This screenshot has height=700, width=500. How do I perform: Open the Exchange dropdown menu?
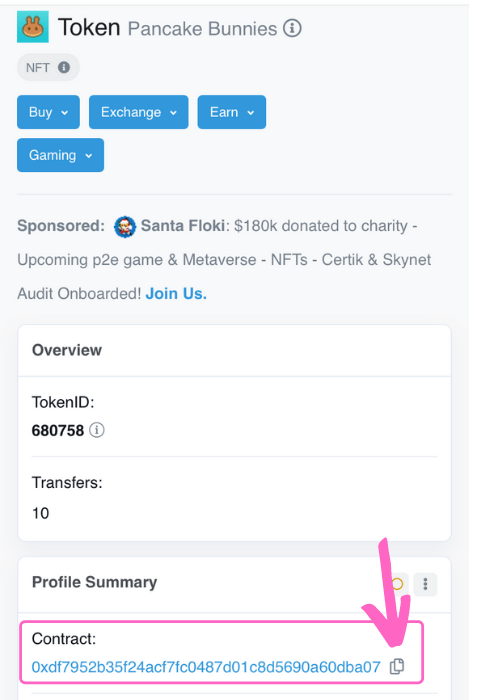[x=138, y=112]
